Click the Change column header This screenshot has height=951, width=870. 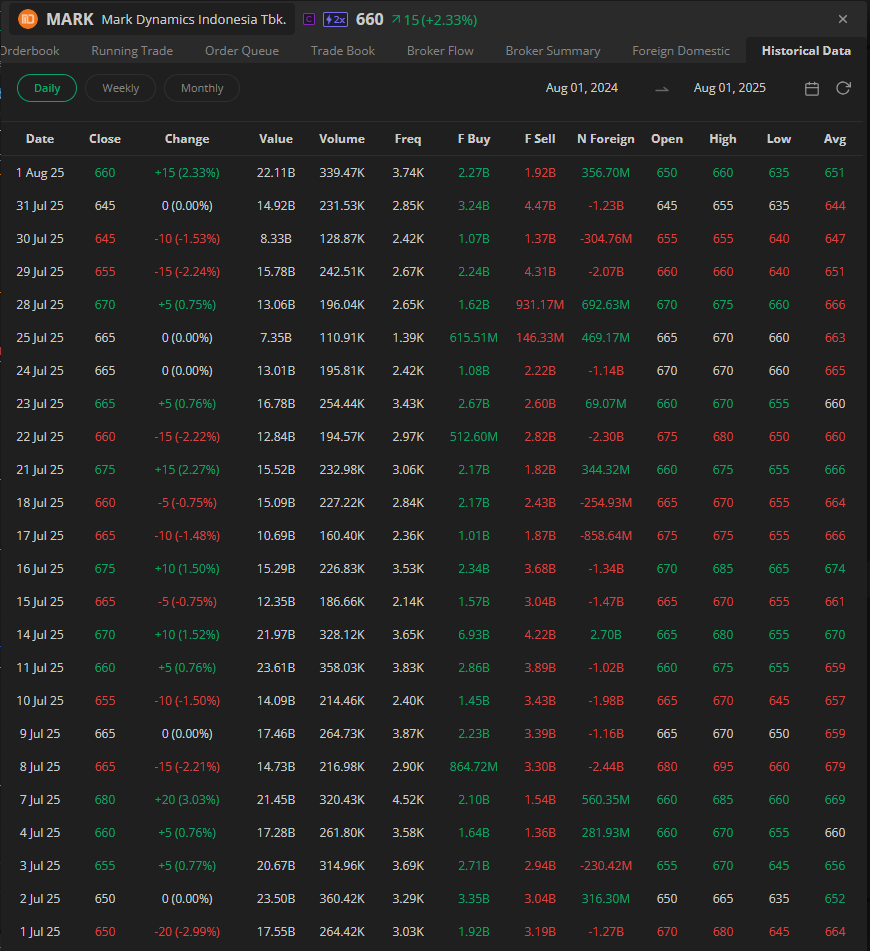tap(187, 139)
